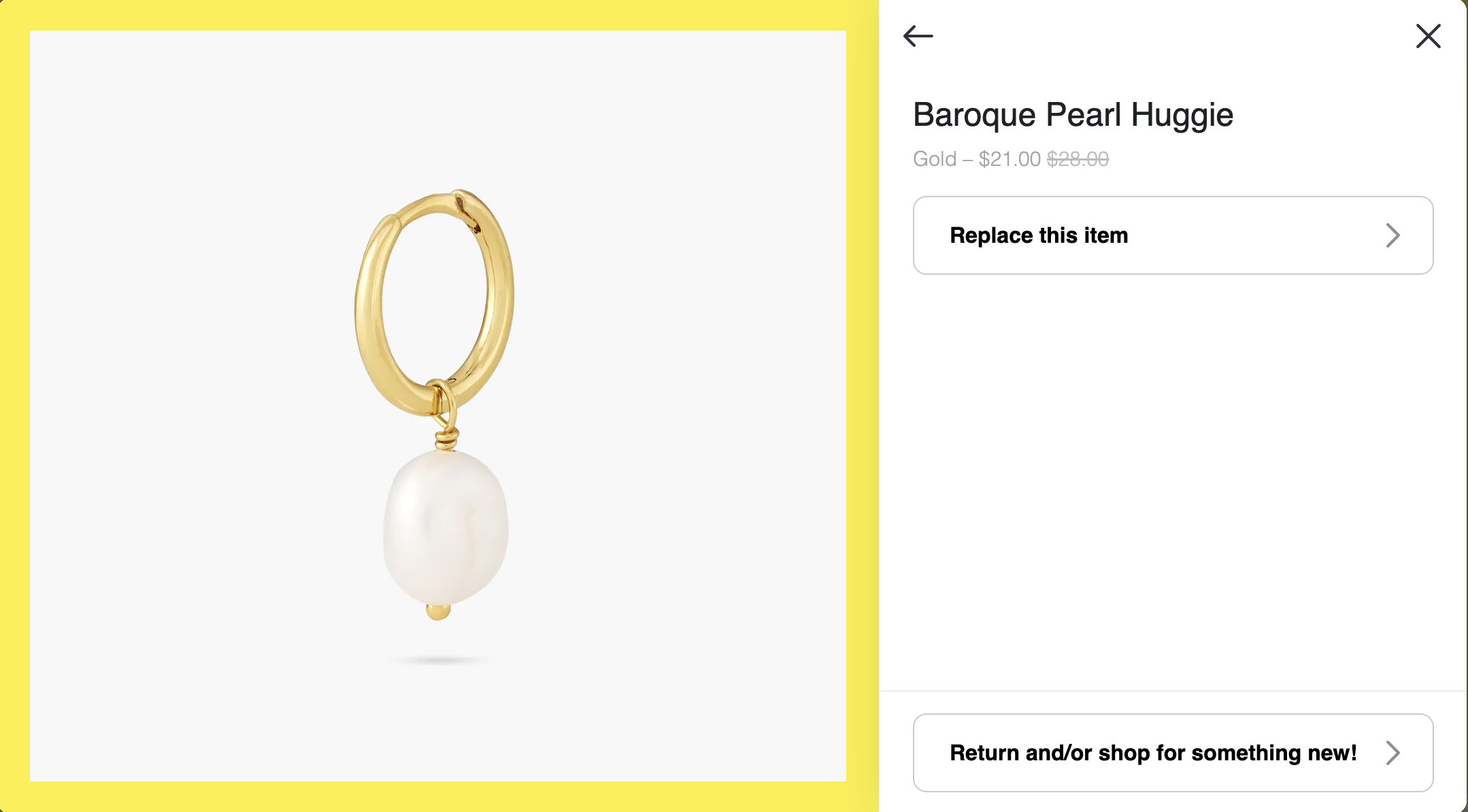Click the small gold bead below the pearl

(x=438, y=612)
